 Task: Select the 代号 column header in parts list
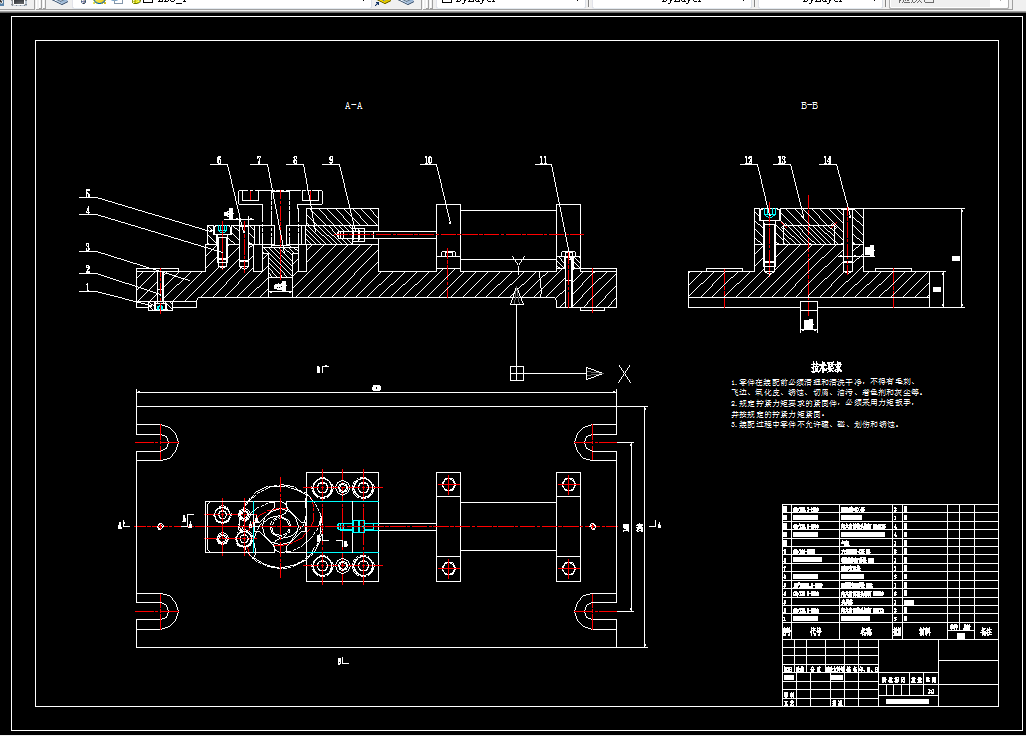815,632
